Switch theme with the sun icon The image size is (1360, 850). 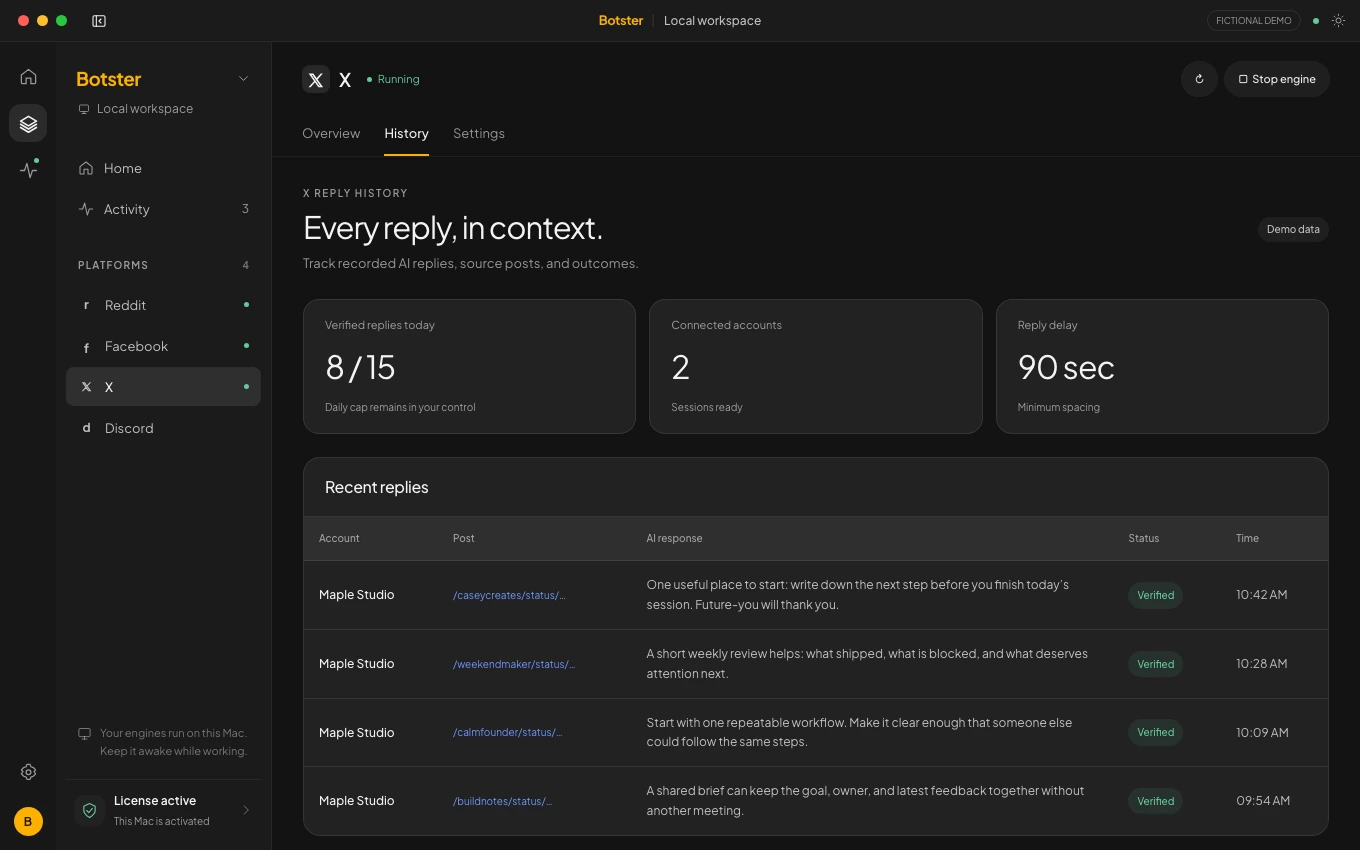pos(1338,20)
